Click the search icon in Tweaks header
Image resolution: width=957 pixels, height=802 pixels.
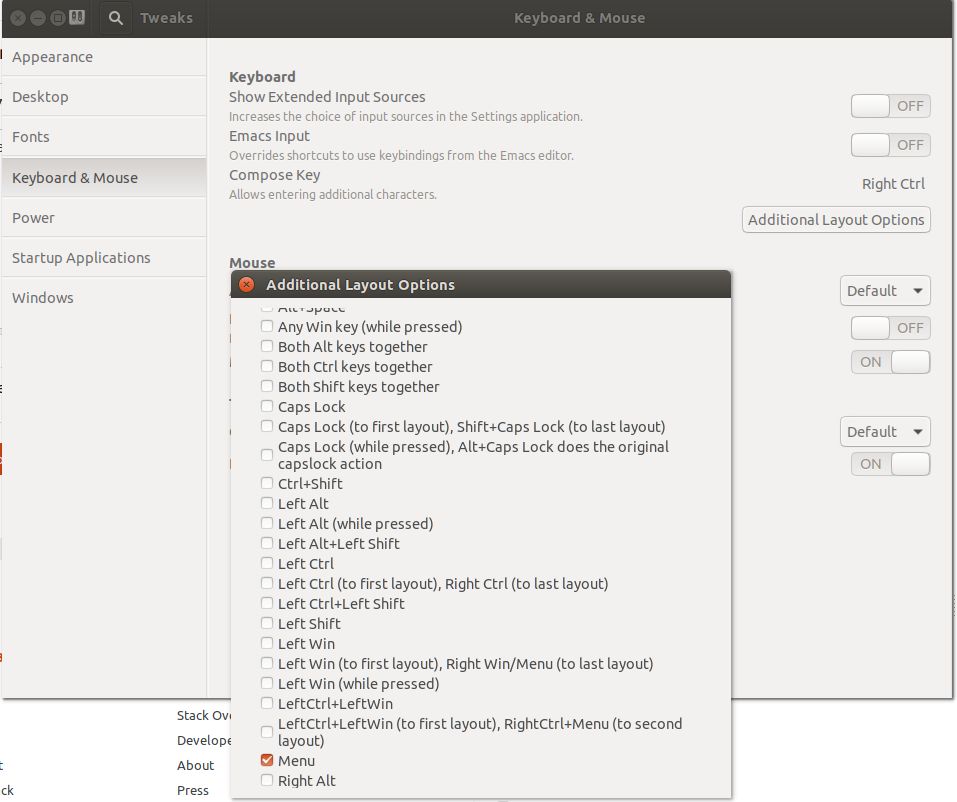pos(115,18)
